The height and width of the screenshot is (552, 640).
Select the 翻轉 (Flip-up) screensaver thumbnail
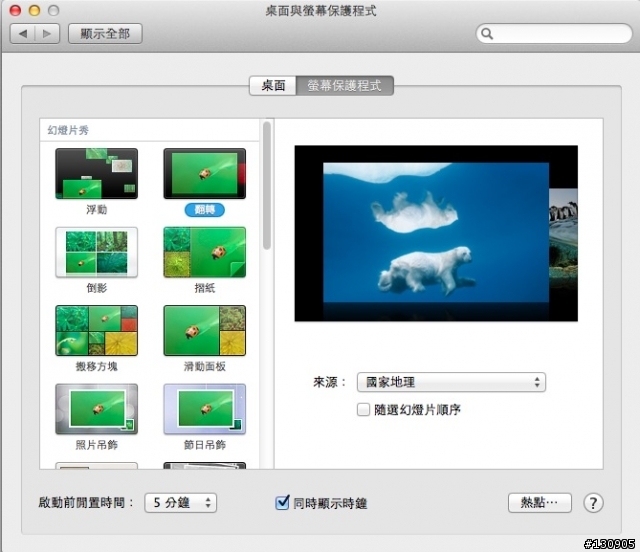(204, 174)
